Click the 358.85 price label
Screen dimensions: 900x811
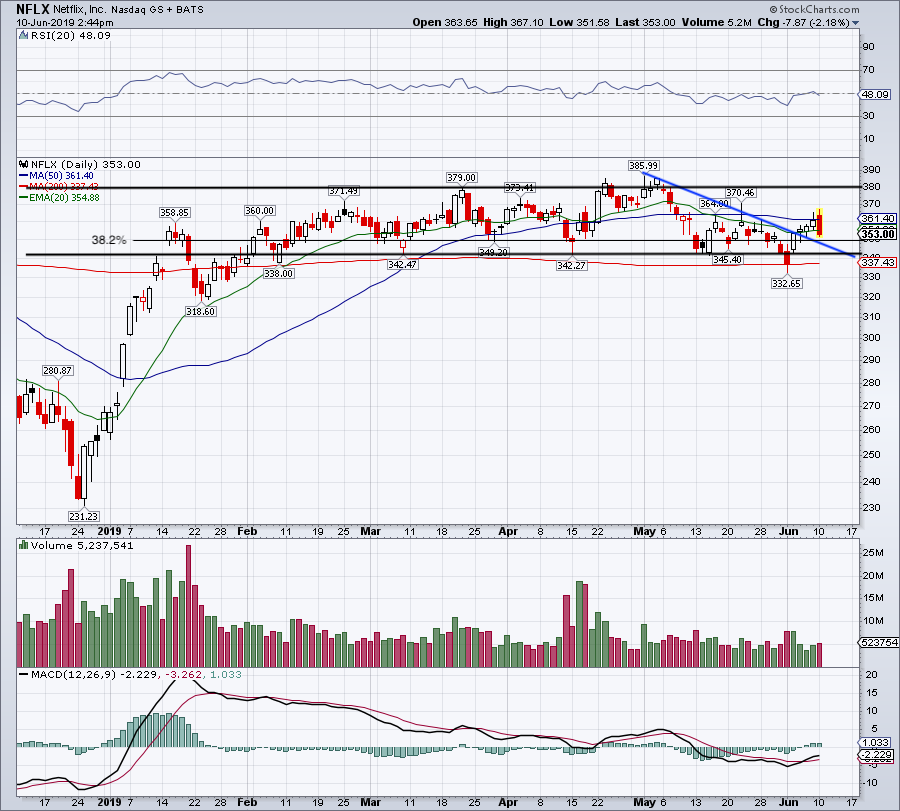click(x=174, y=212)
